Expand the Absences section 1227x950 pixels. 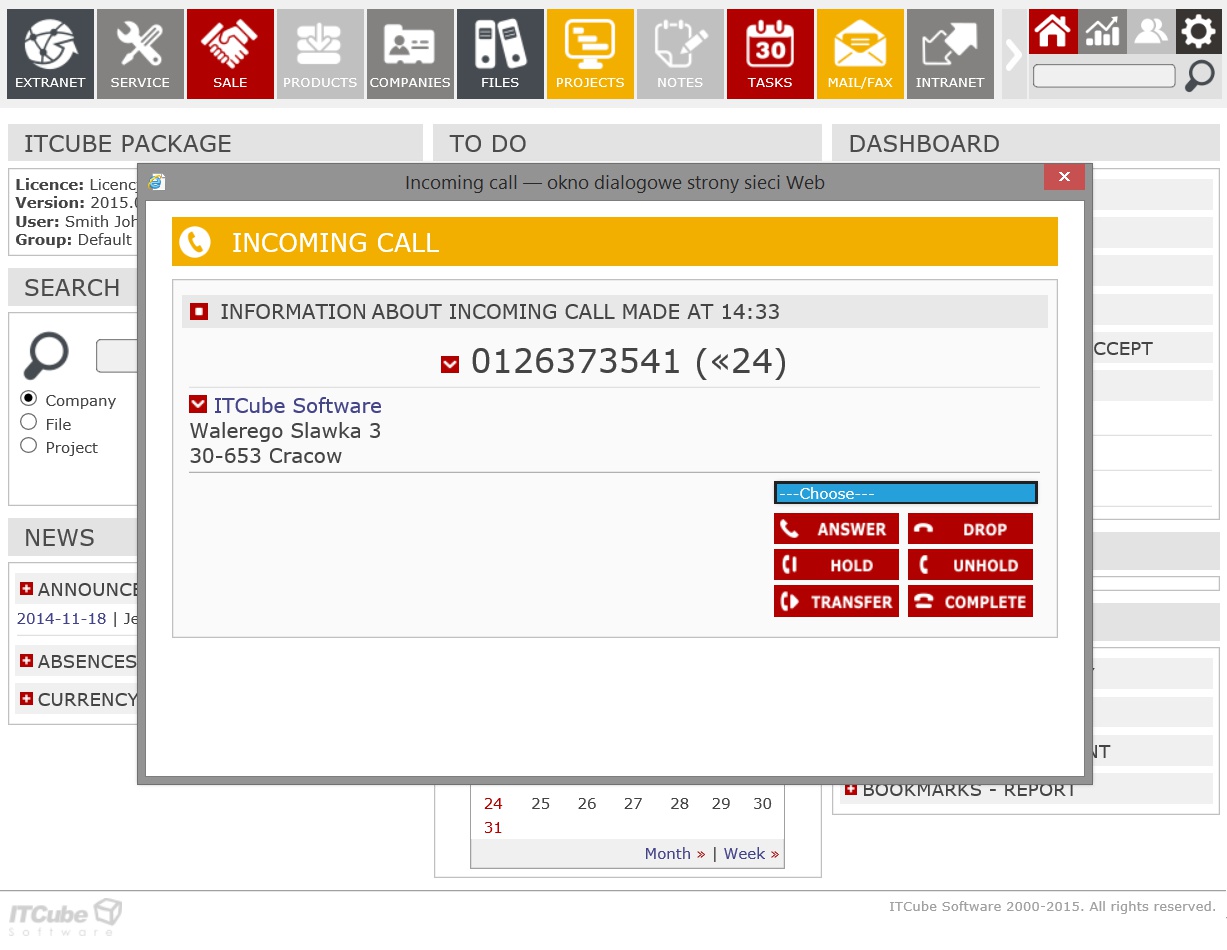click(26, 660)
